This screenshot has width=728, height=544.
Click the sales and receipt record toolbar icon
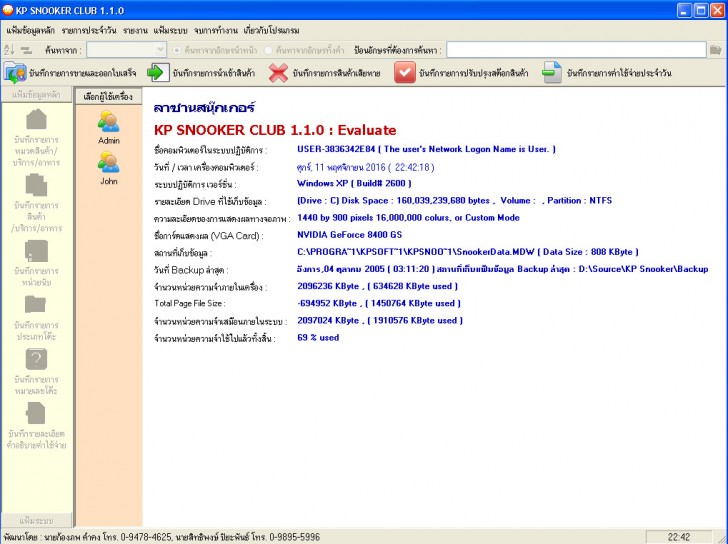click(x=15, y=73)
